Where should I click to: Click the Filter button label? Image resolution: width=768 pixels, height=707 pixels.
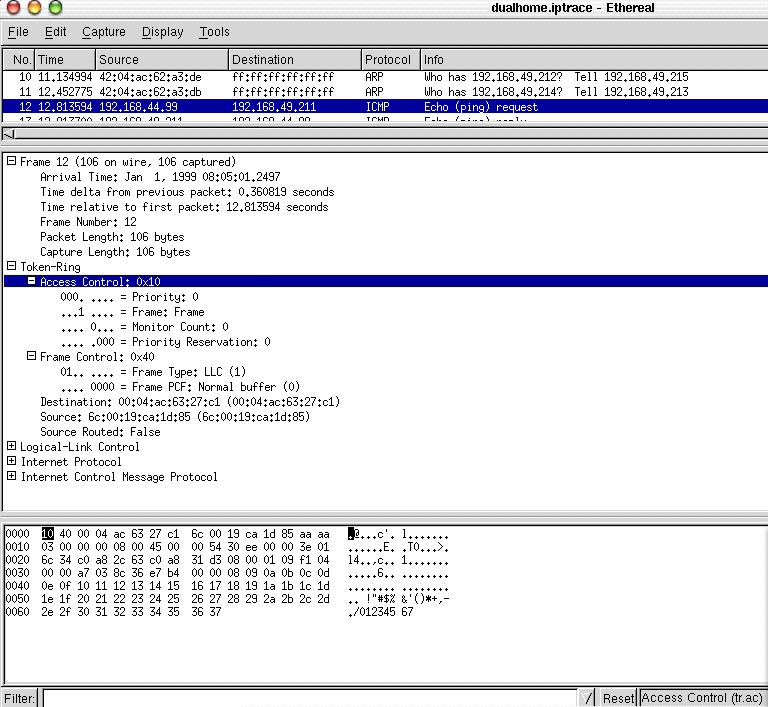[20, 698]
